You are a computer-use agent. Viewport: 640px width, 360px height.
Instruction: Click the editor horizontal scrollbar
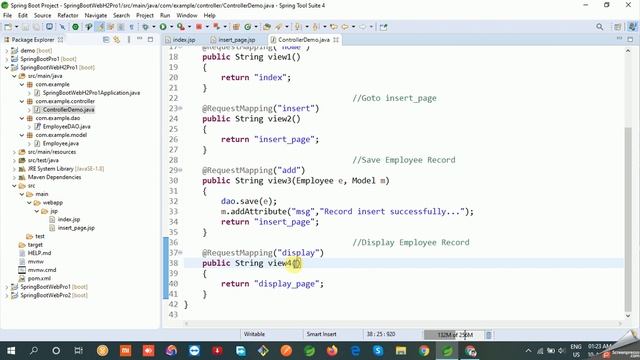402,324
